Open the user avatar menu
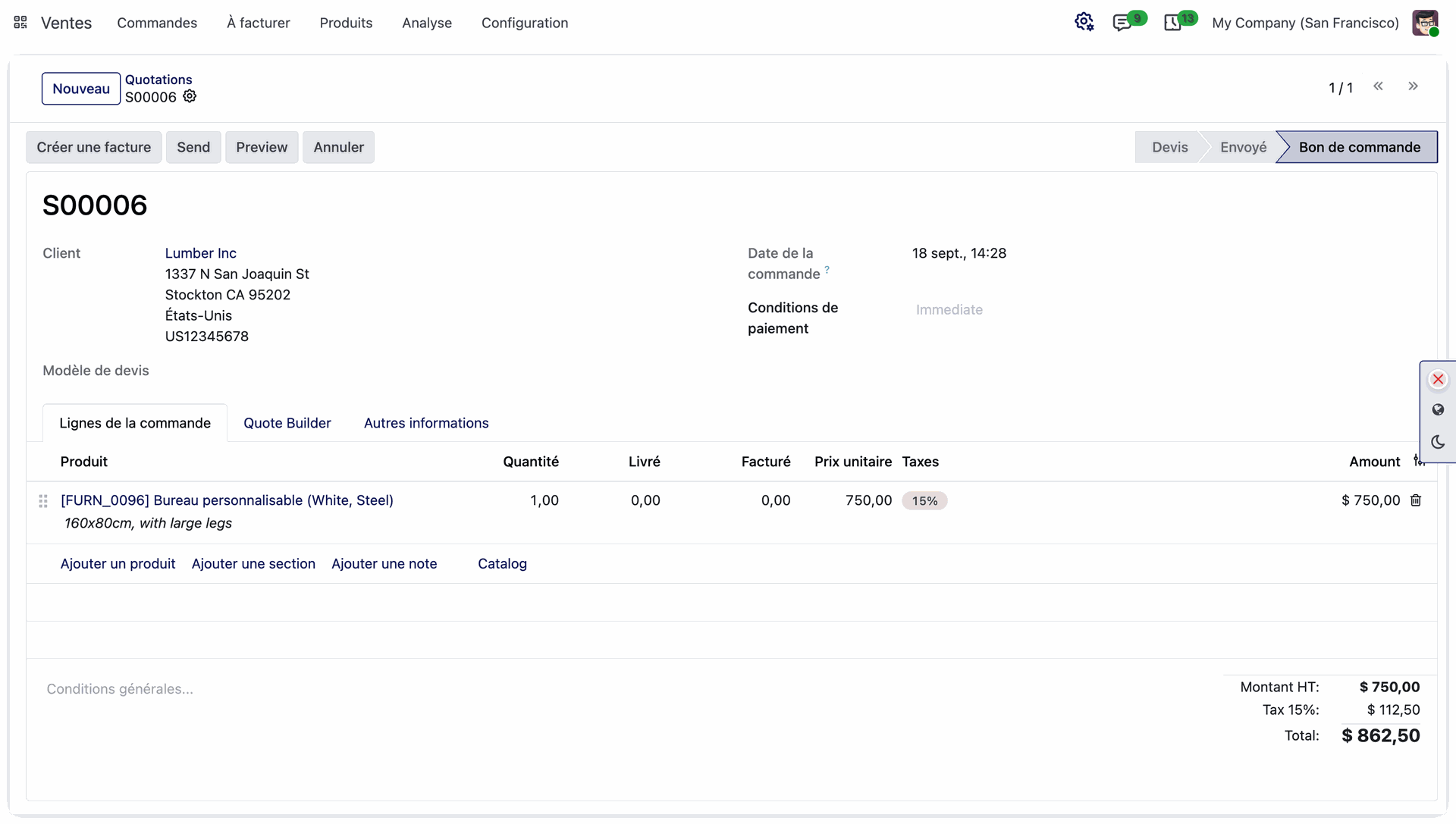Viewport: 1456px width, 824px height. 1425,23
